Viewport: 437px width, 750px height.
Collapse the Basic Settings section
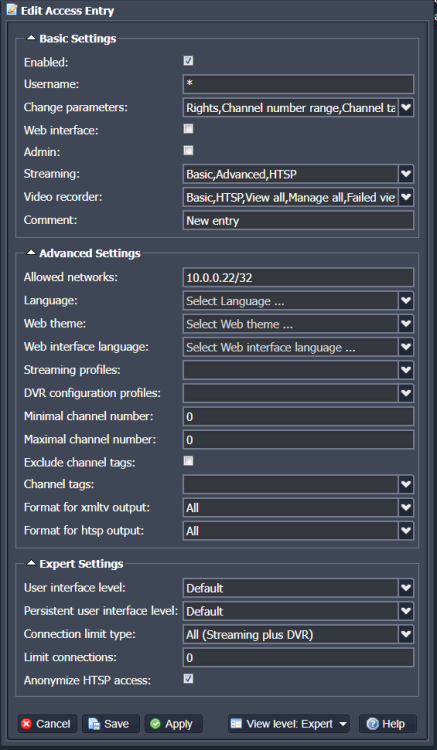(x=31, y=38)
